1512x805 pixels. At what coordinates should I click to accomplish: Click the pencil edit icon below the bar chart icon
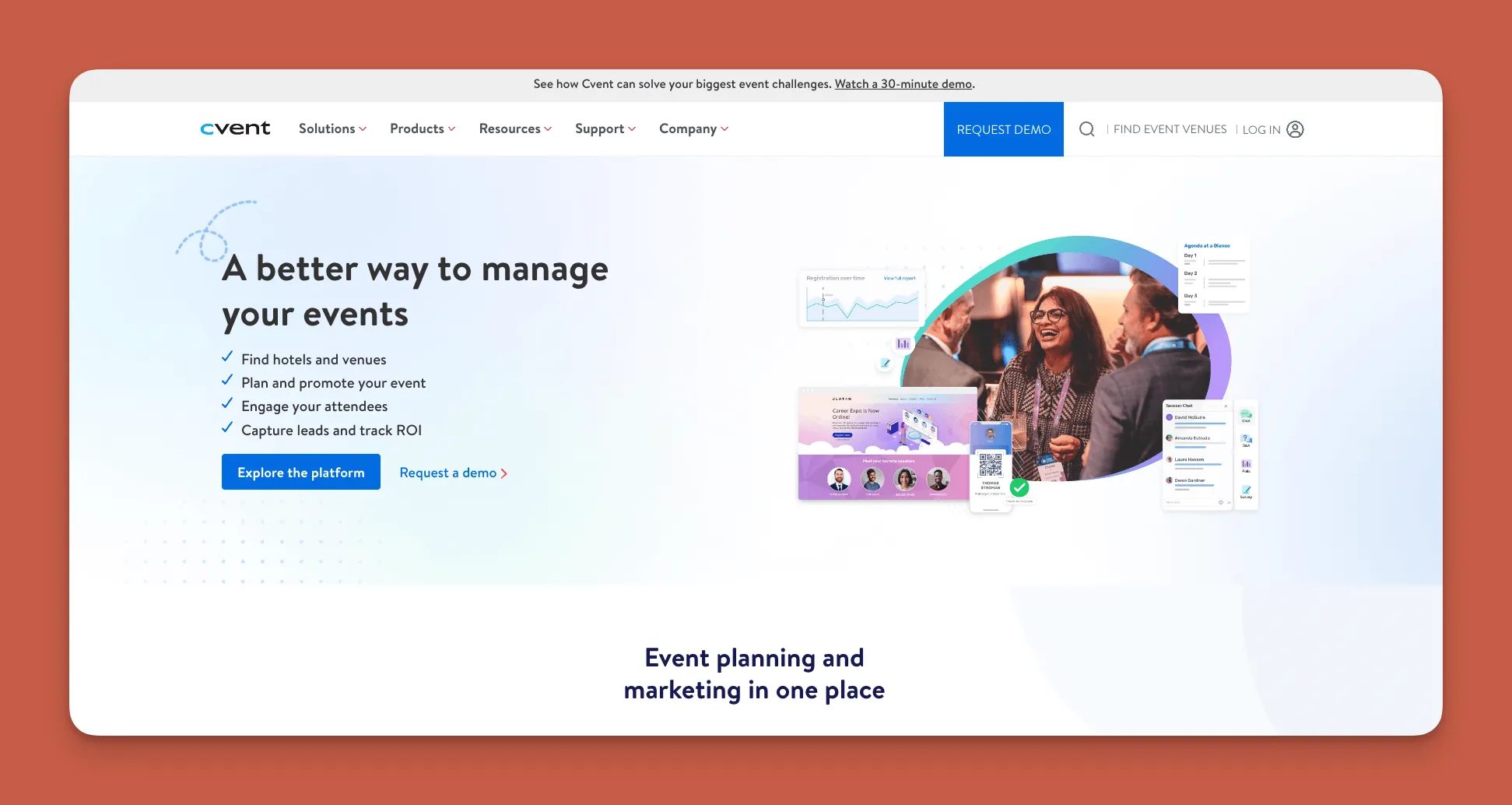pos(886,363)
